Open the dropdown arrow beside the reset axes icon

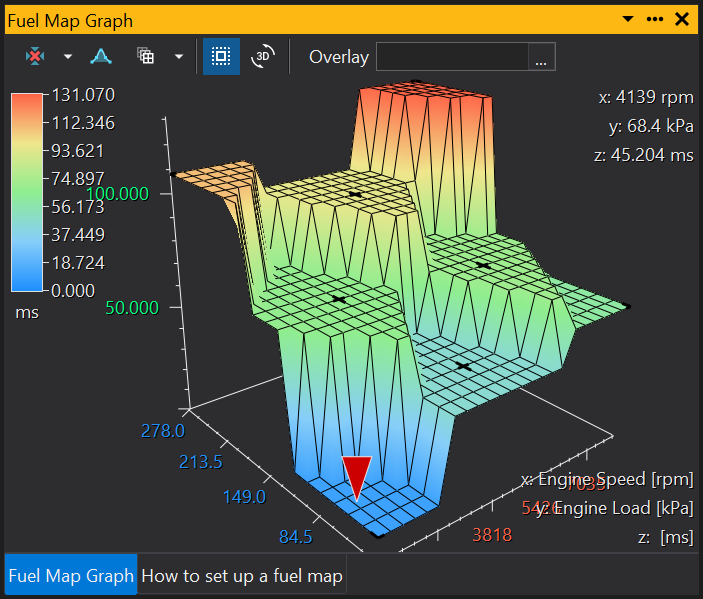point(68,57)
